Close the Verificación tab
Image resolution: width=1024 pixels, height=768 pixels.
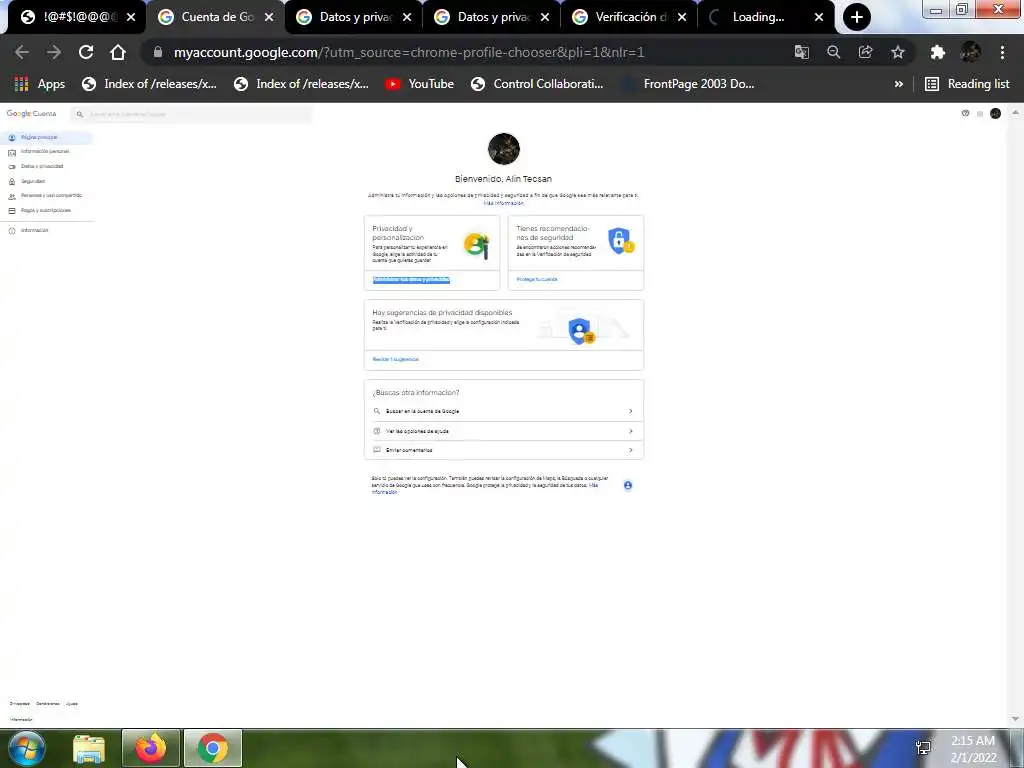coord(682,18)
